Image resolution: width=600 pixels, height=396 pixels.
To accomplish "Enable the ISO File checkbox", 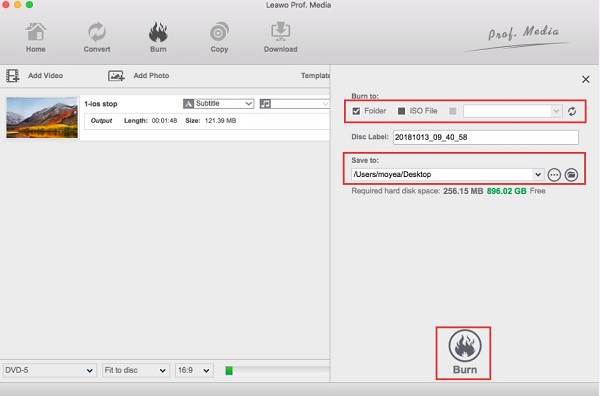I will (x=401, y=111).
